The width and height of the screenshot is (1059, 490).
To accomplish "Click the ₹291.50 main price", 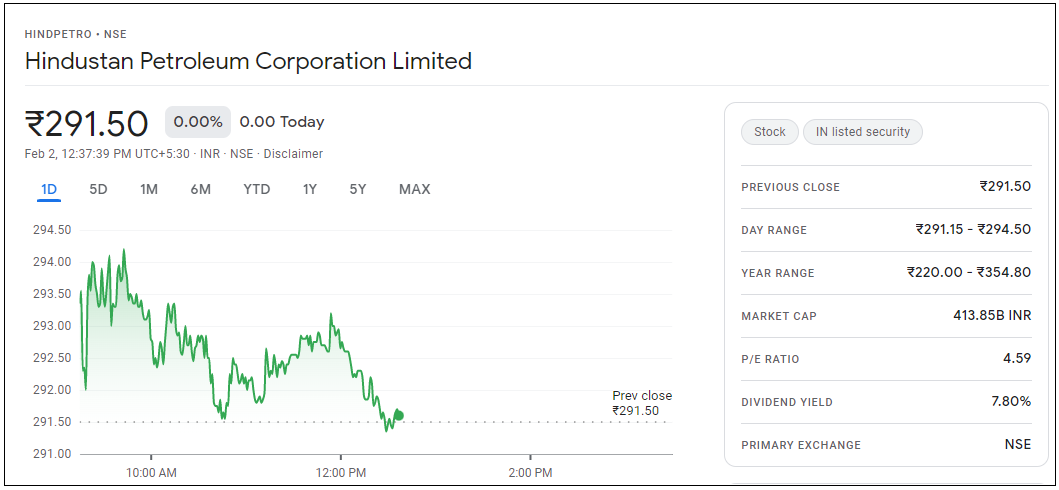I will tap(86, 124).
